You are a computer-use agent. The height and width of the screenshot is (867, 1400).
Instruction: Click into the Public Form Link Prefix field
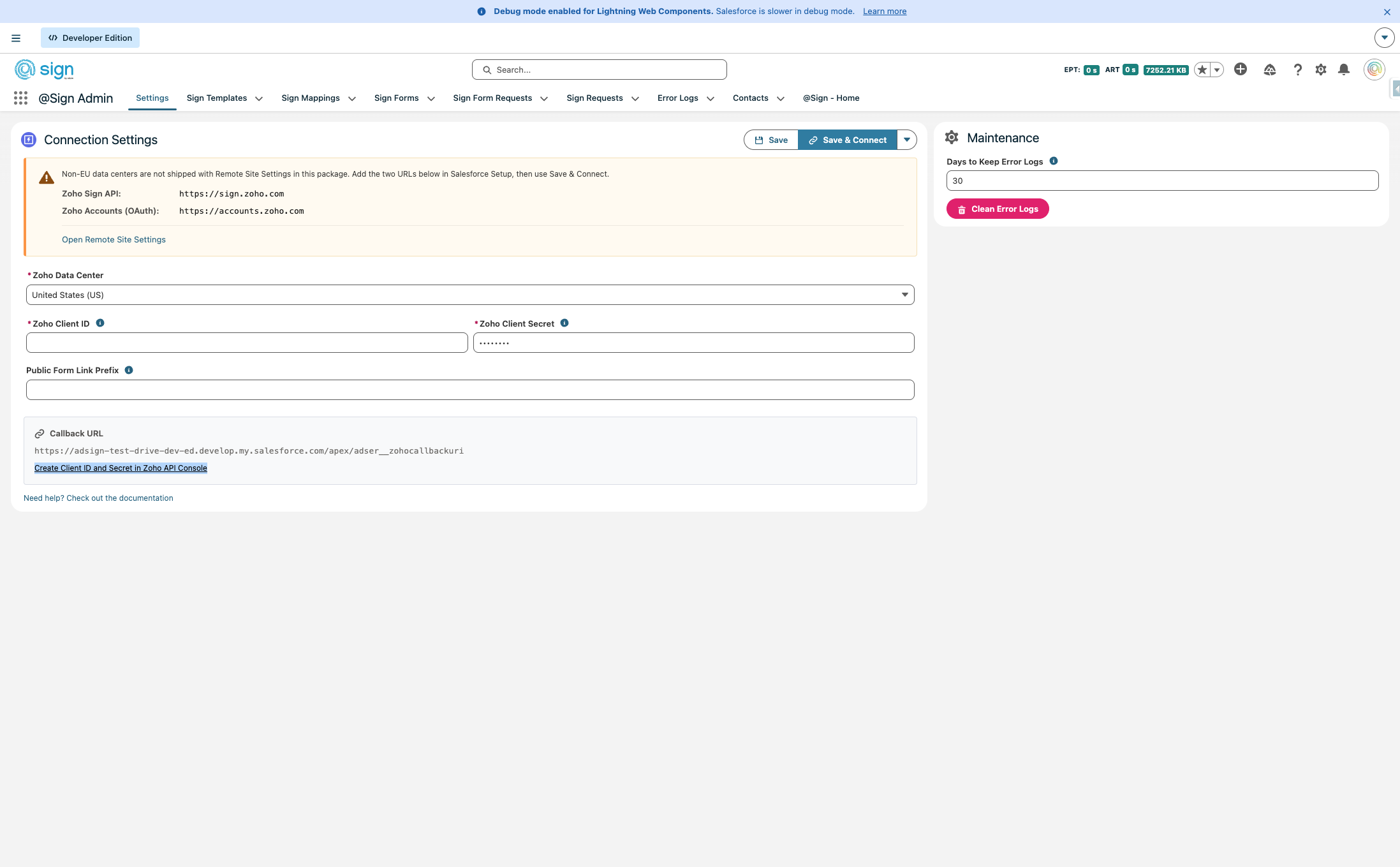coord(469,390)
